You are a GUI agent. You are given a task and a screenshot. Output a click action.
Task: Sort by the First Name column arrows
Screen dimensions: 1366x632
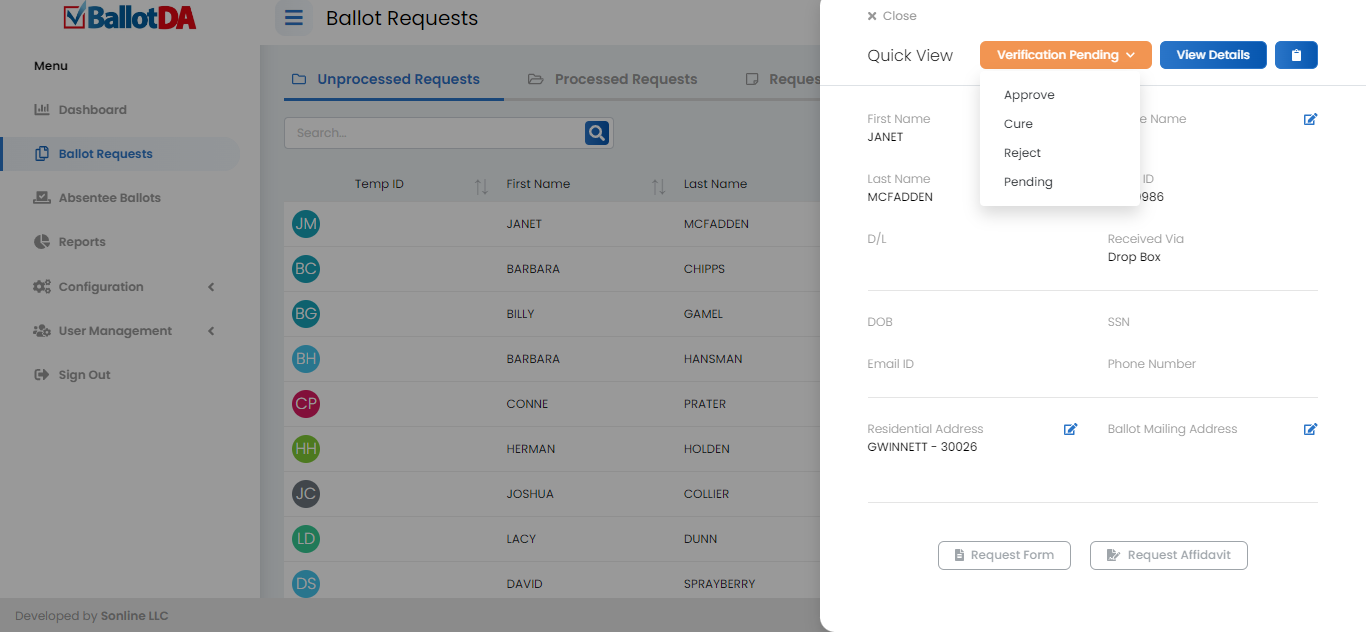click(658, 185)
